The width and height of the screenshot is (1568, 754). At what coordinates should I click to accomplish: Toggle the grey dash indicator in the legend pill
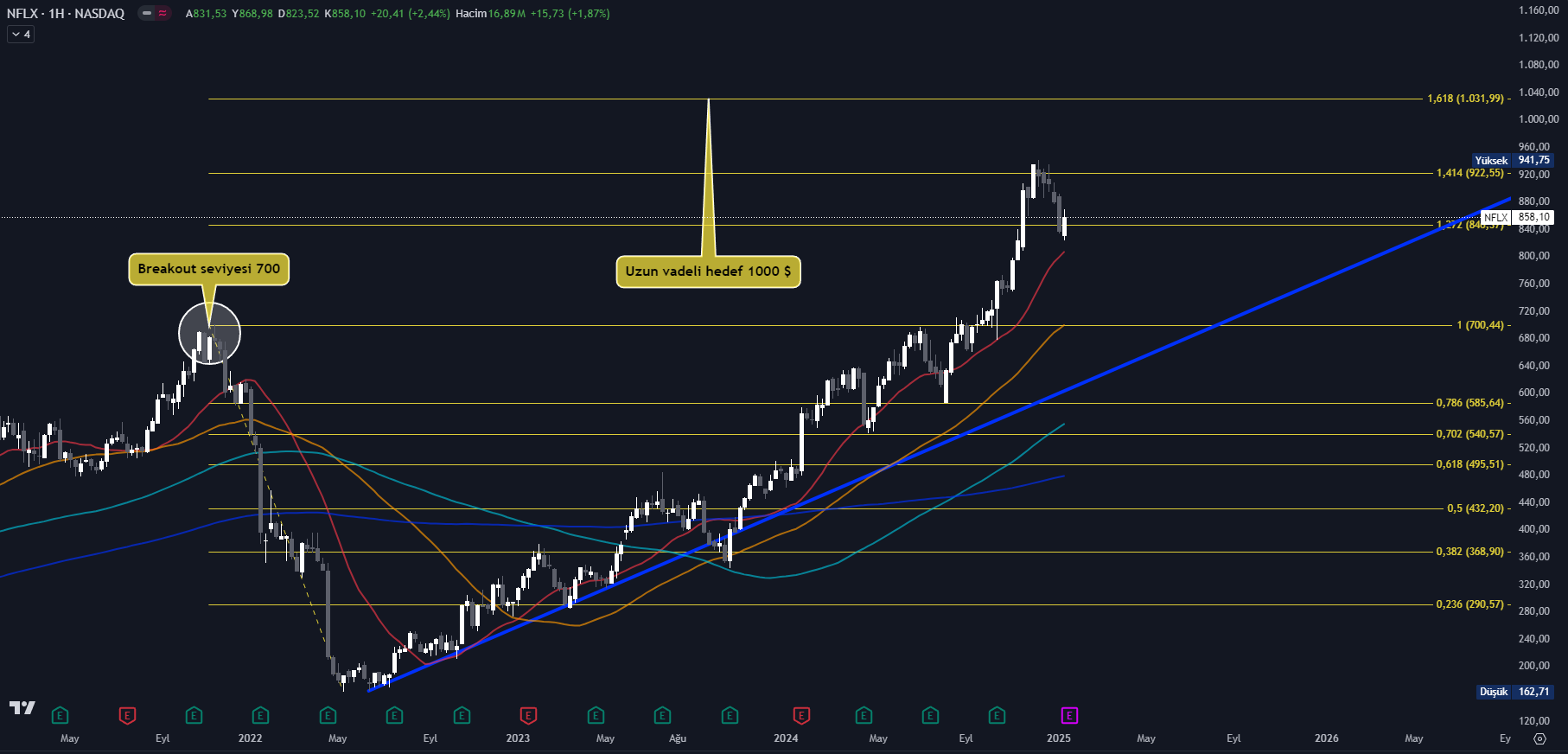pos(147,13)
